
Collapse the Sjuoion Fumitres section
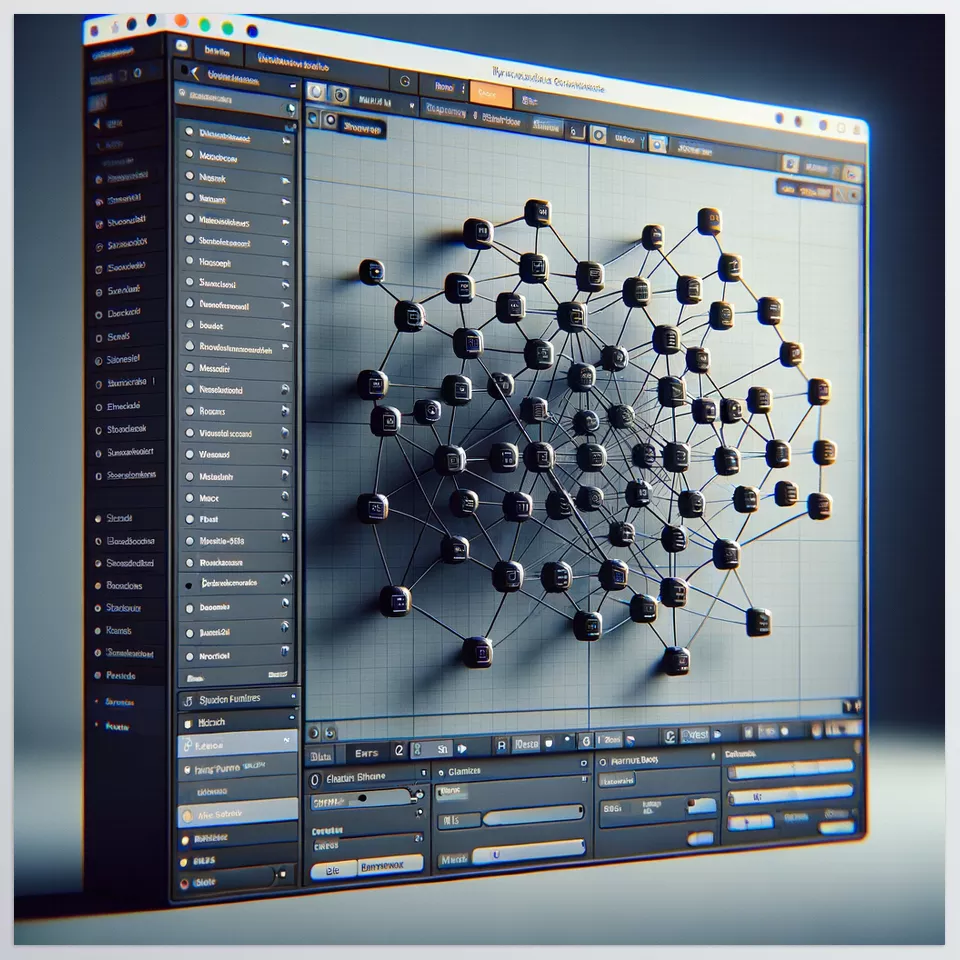click(293, 696)
